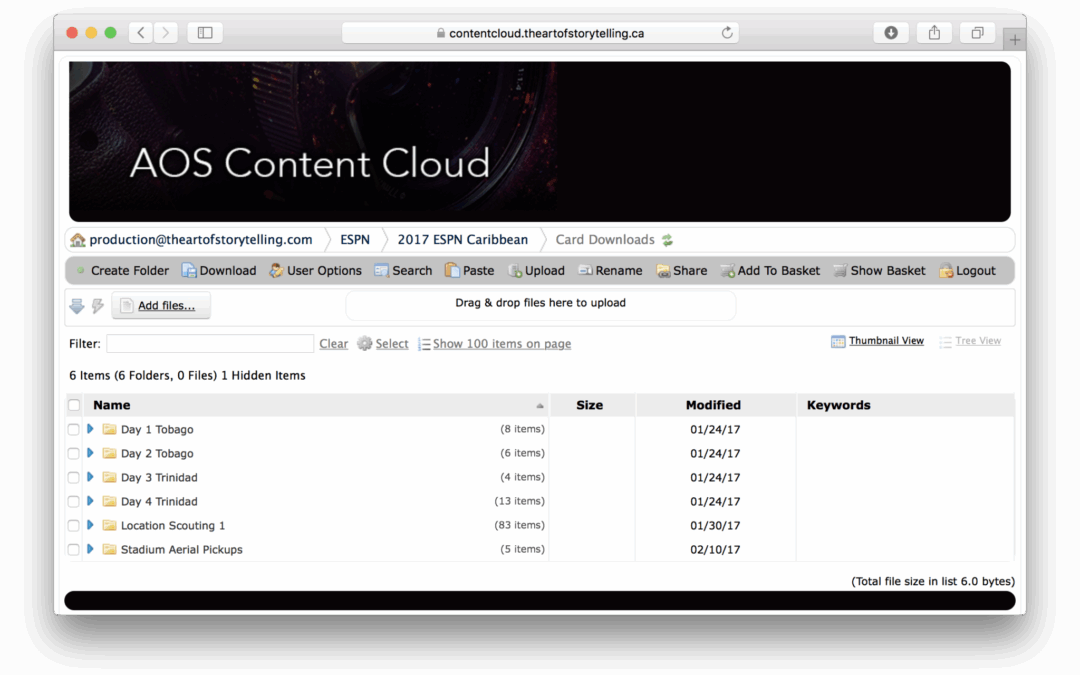This screenshot has width=1080, height=675.
Task: Switch to Thumbnail View link
Action: [x=886, y=341]
